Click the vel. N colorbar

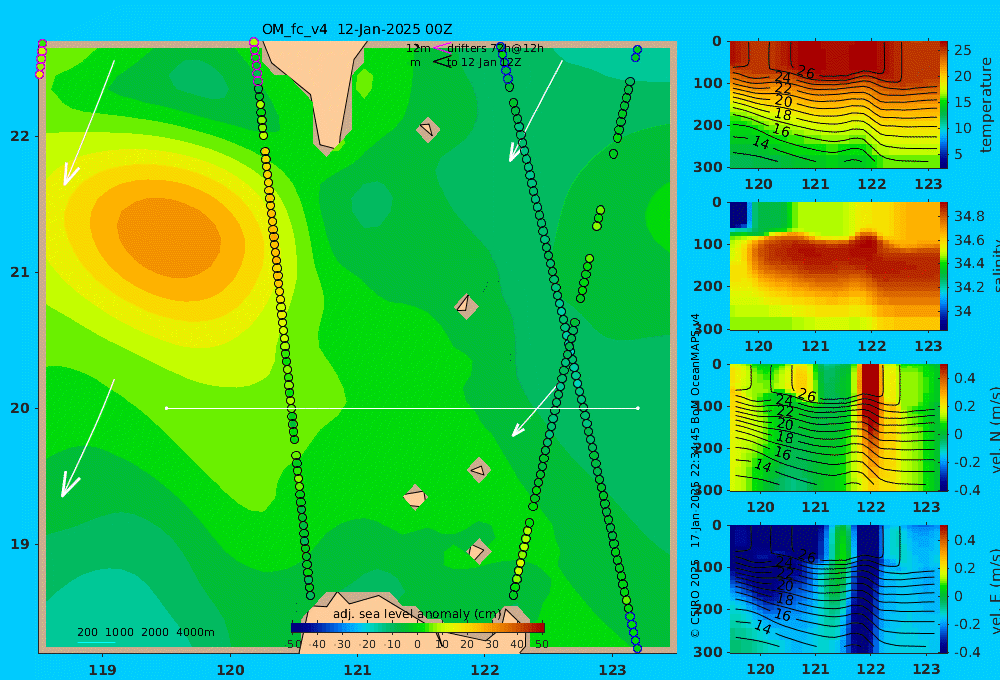pos(944,427)
